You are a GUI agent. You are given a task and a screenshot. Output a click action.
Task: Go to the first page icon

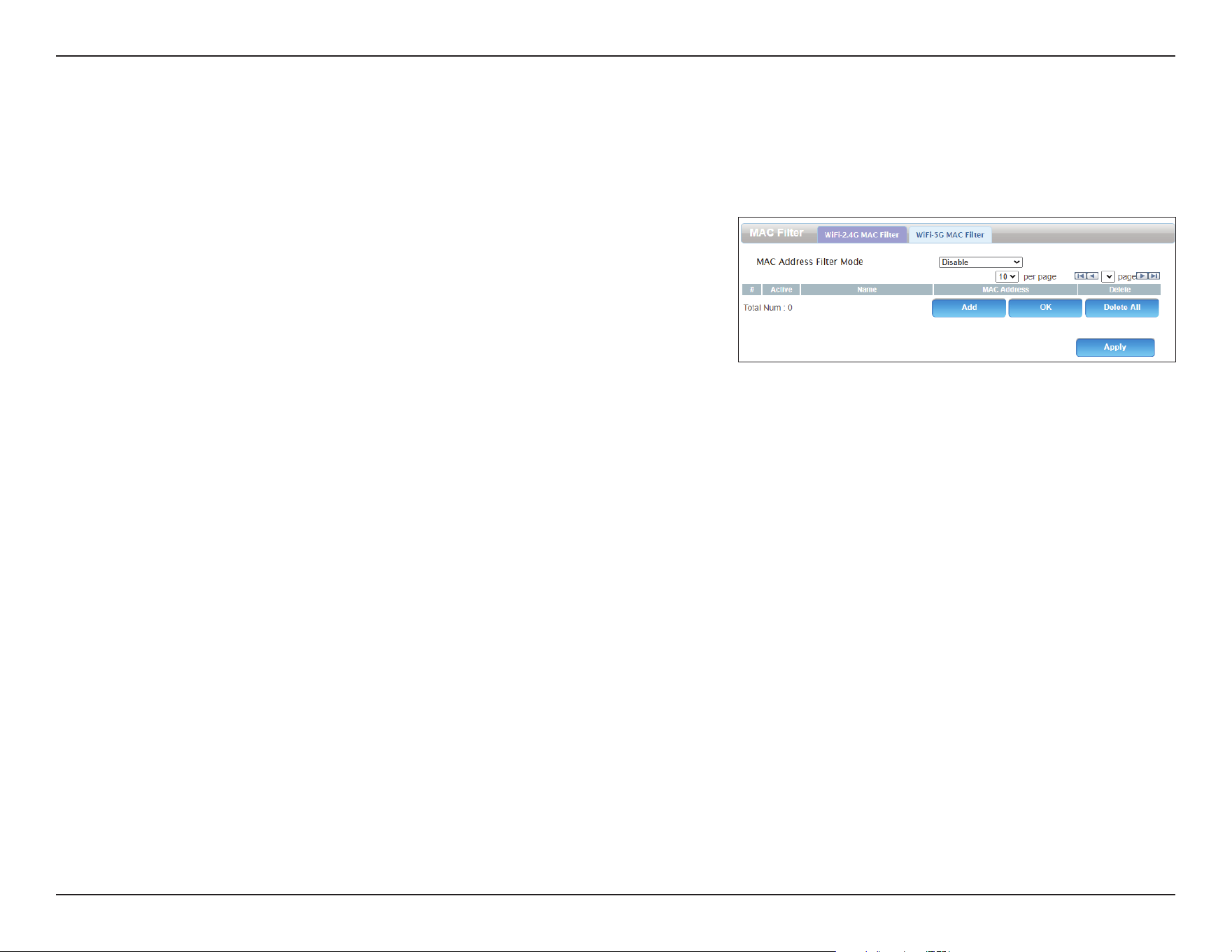(x=1080, y=276)
